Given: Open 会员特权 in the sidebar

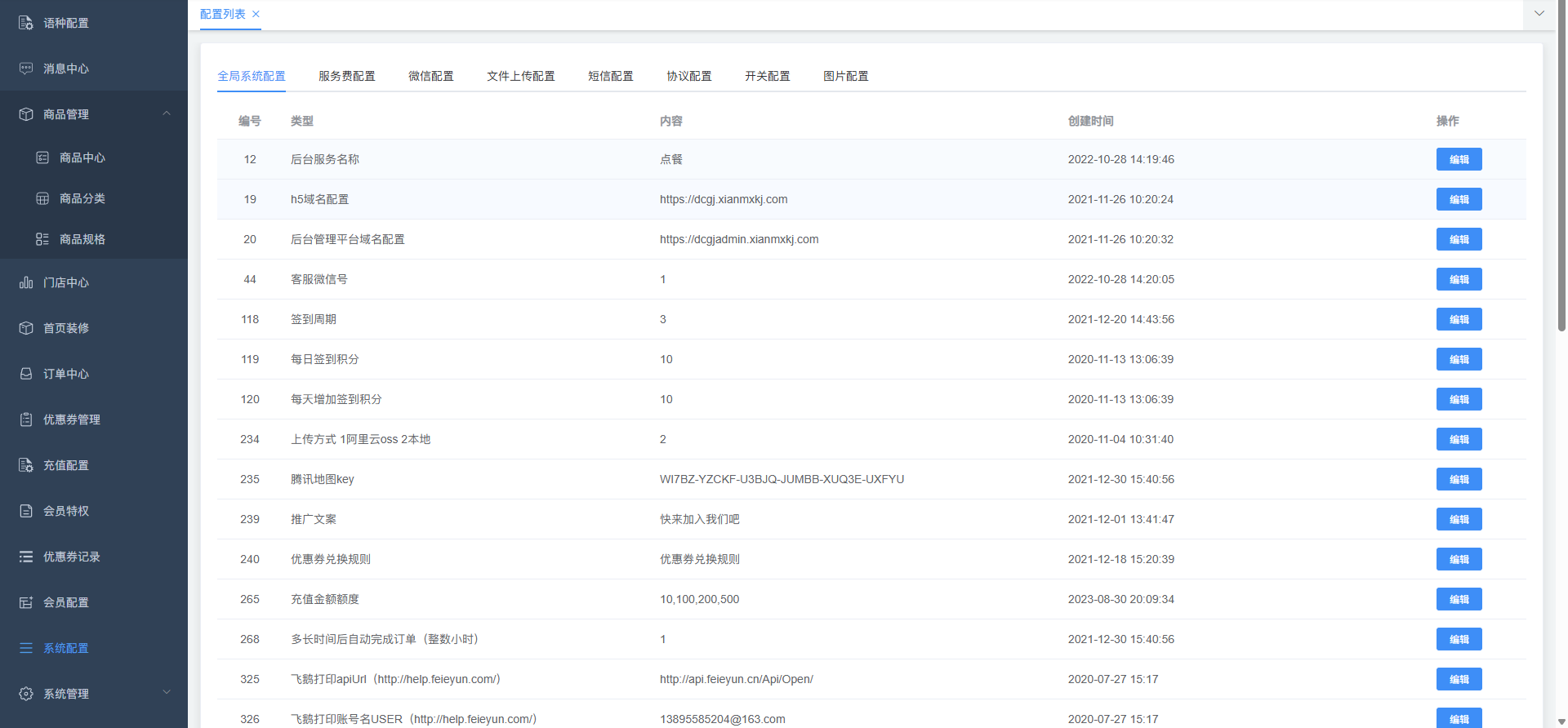Looking at the screenshot, I should 66,511.
